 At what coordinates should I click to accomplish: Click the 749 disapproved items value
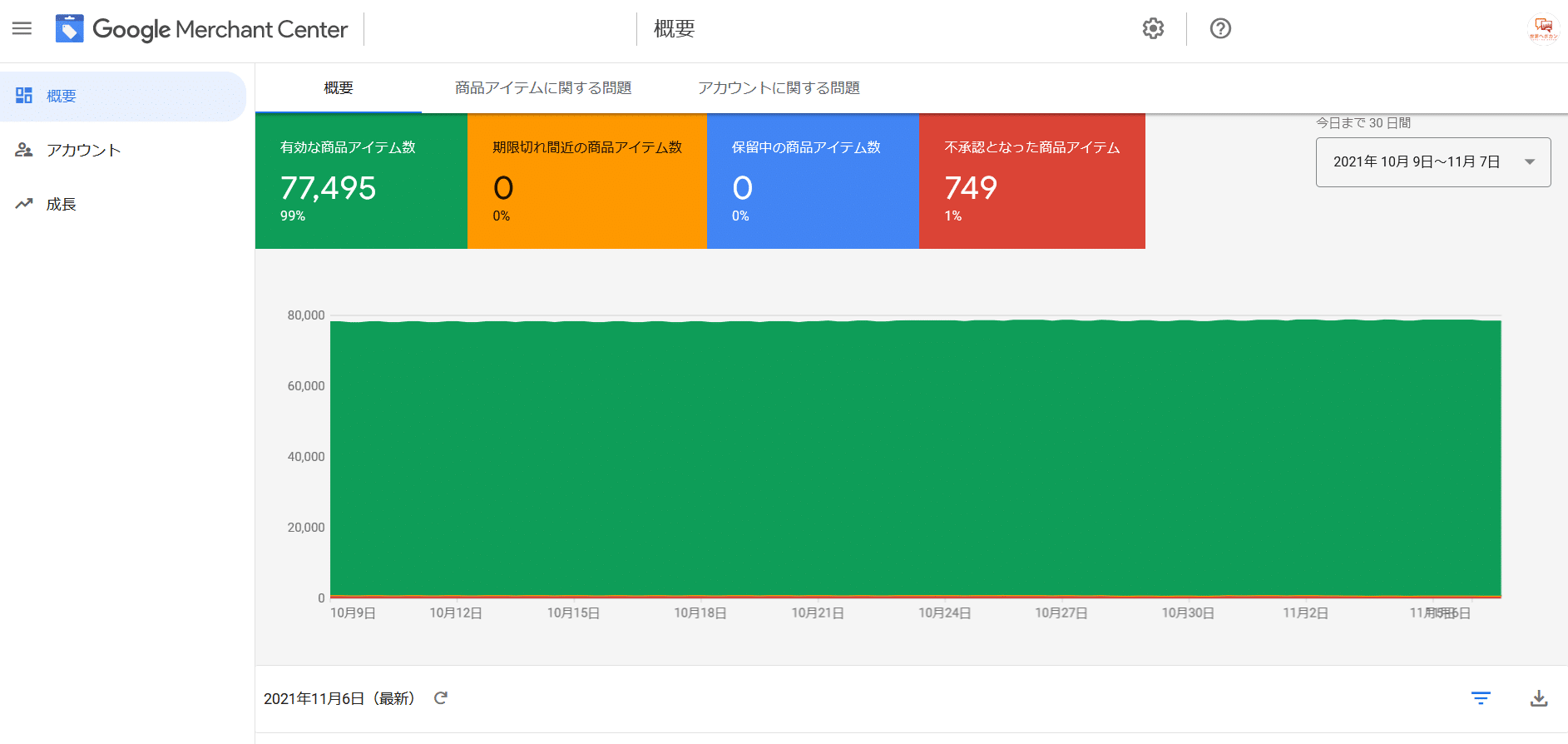click(x=971, y=188)
